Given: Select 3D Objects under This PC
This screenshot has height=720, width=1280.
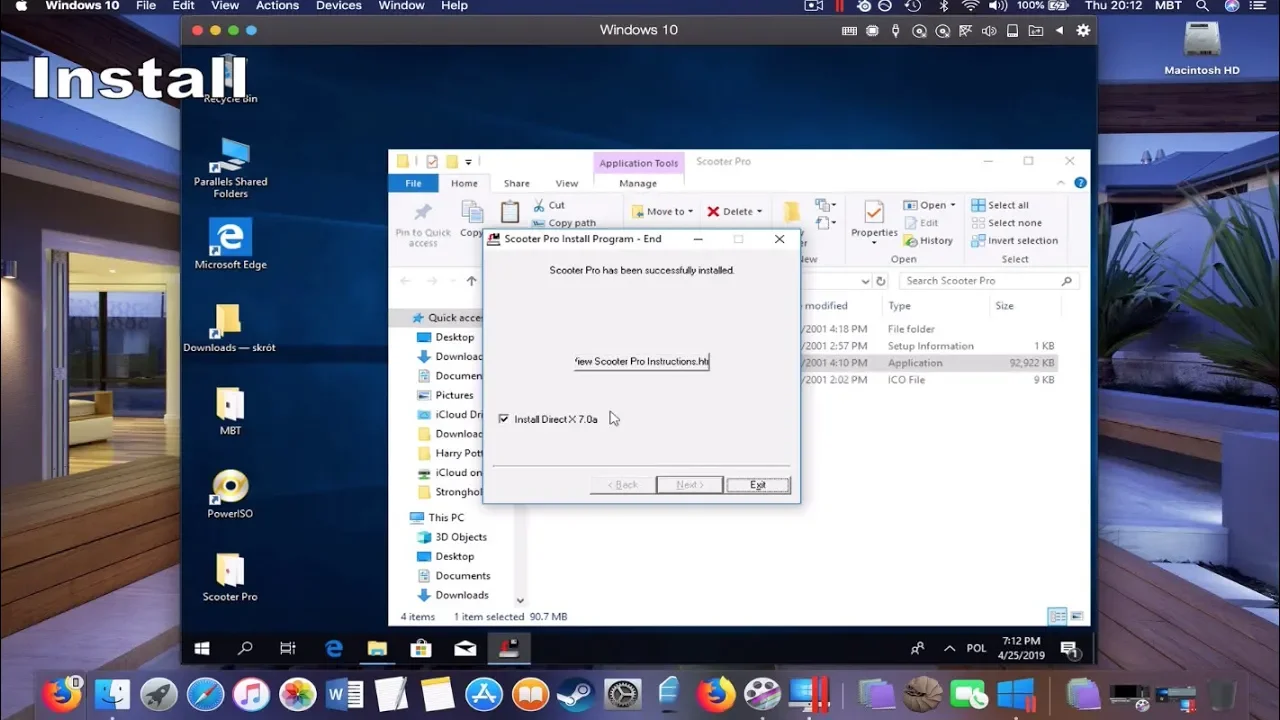Looking at the screenshot, I should (x=460, y=537).
